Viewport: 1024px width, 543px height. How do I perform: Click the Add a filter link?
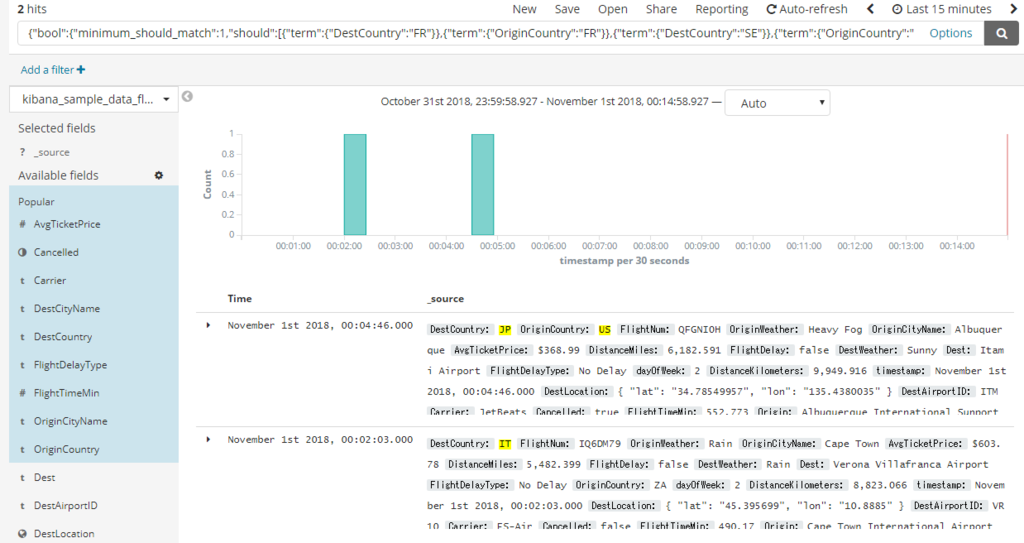(x=53, y=69)
